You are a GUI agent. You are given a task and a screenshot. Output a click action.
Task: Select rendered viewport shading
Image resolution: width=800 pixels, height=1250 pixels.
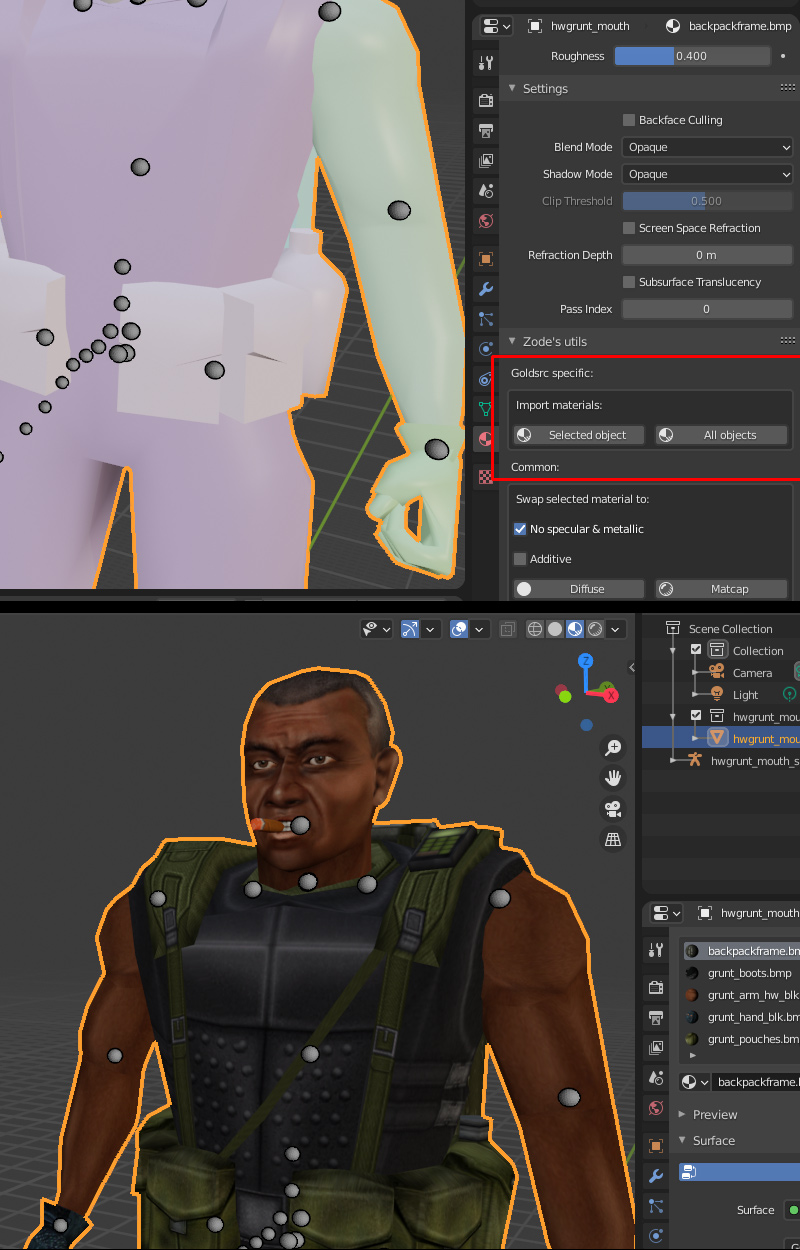coord(595,629)
